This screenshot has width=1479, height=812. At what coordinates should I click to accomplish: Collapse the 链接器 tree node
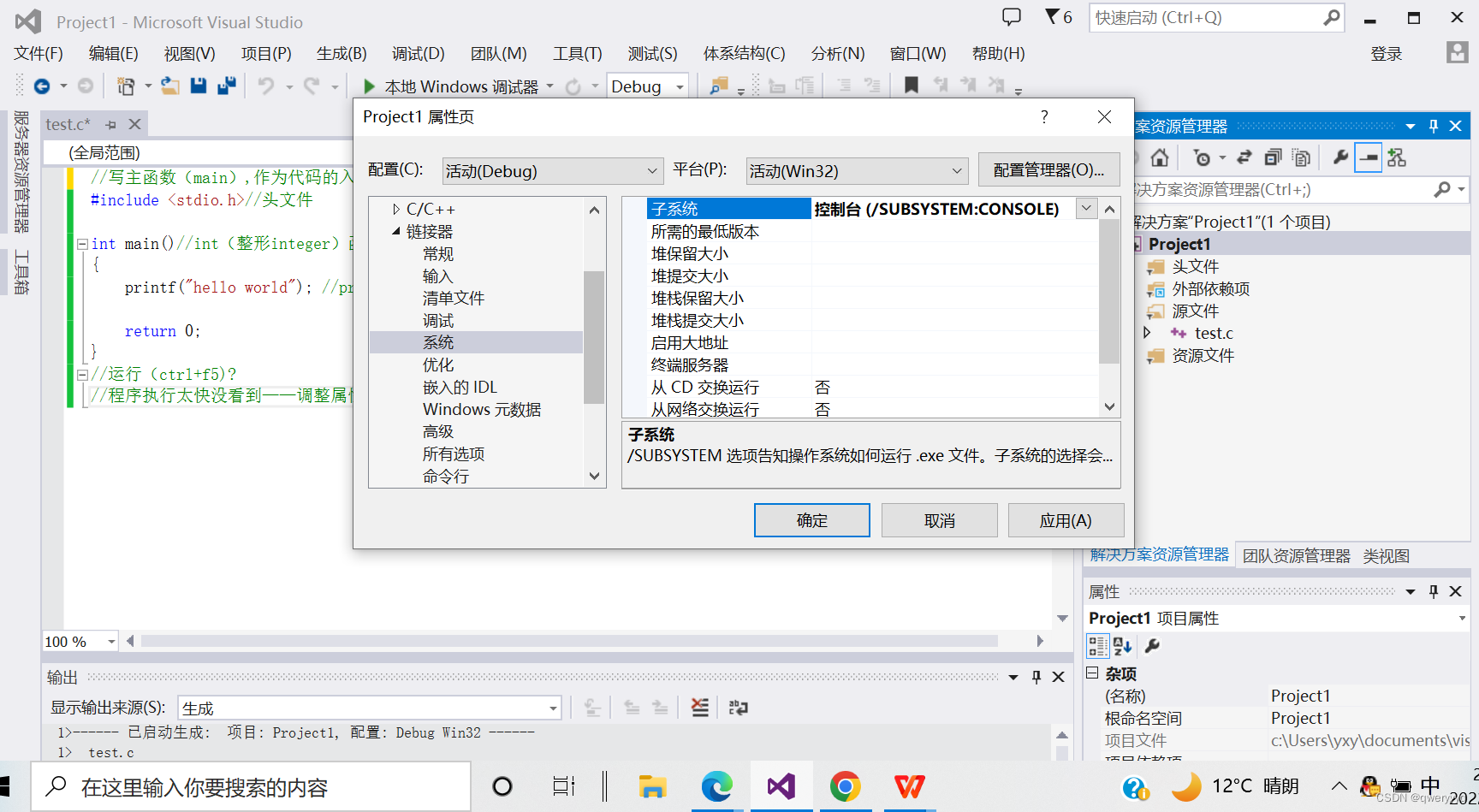coord(395,231)
